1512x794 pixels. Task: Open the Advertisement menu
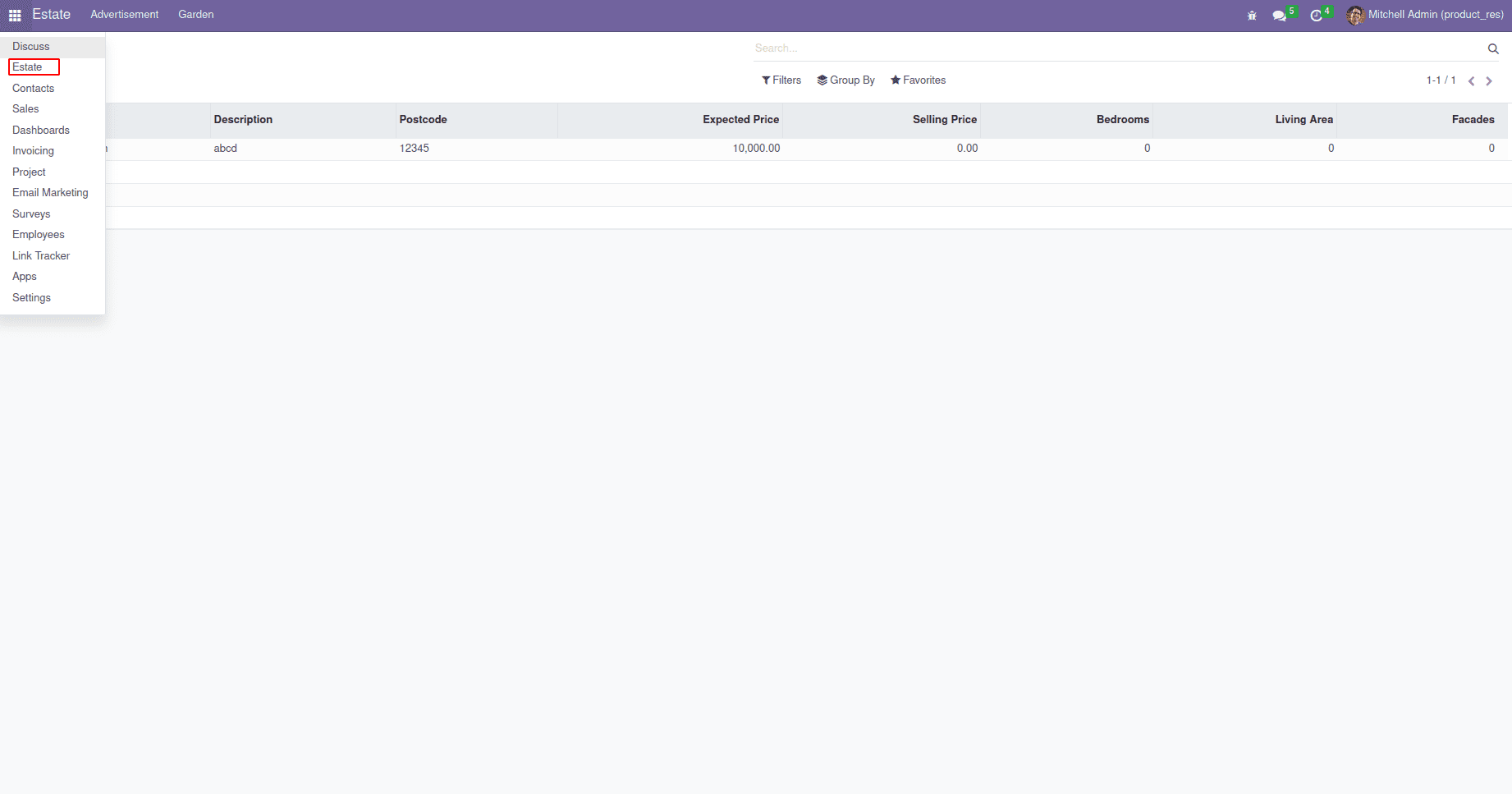click(125, 15)
